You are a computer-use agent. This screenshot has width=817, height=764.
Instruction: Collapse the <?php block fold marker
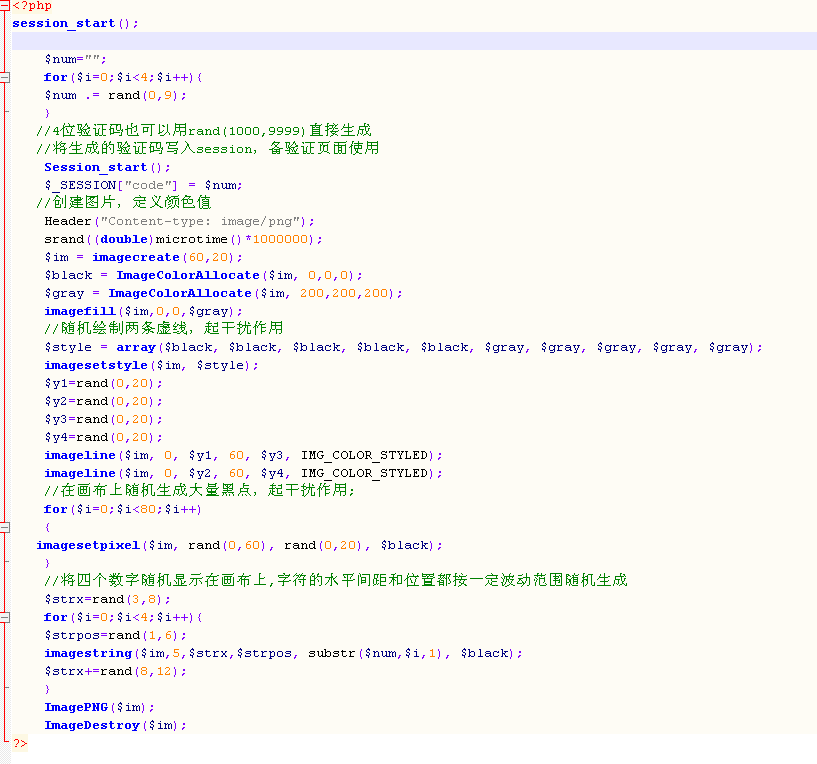pyautogui.click(x=5, y=6)
